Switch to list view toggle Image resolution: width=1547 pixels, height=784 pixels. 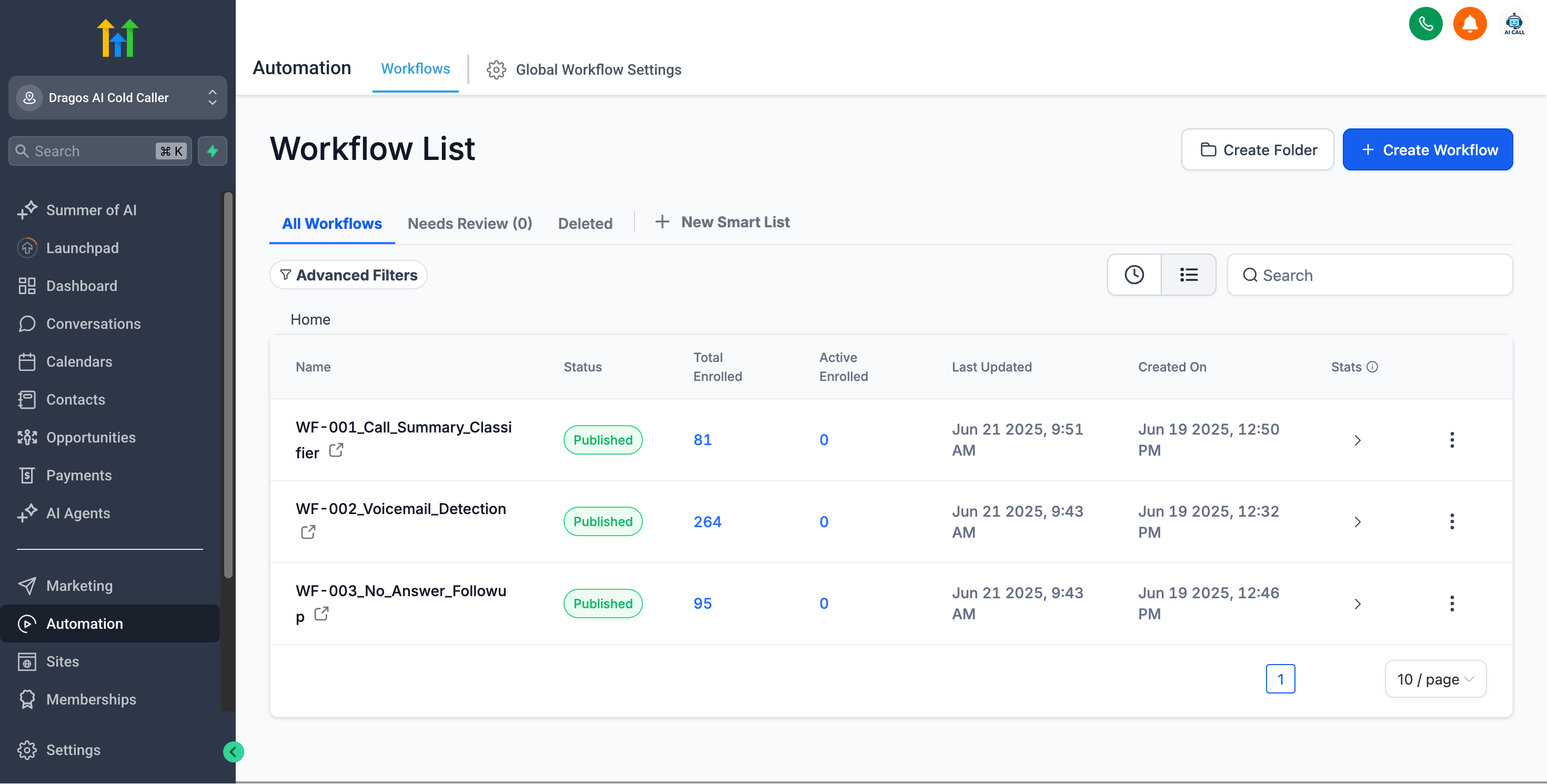pos(1189,275)
